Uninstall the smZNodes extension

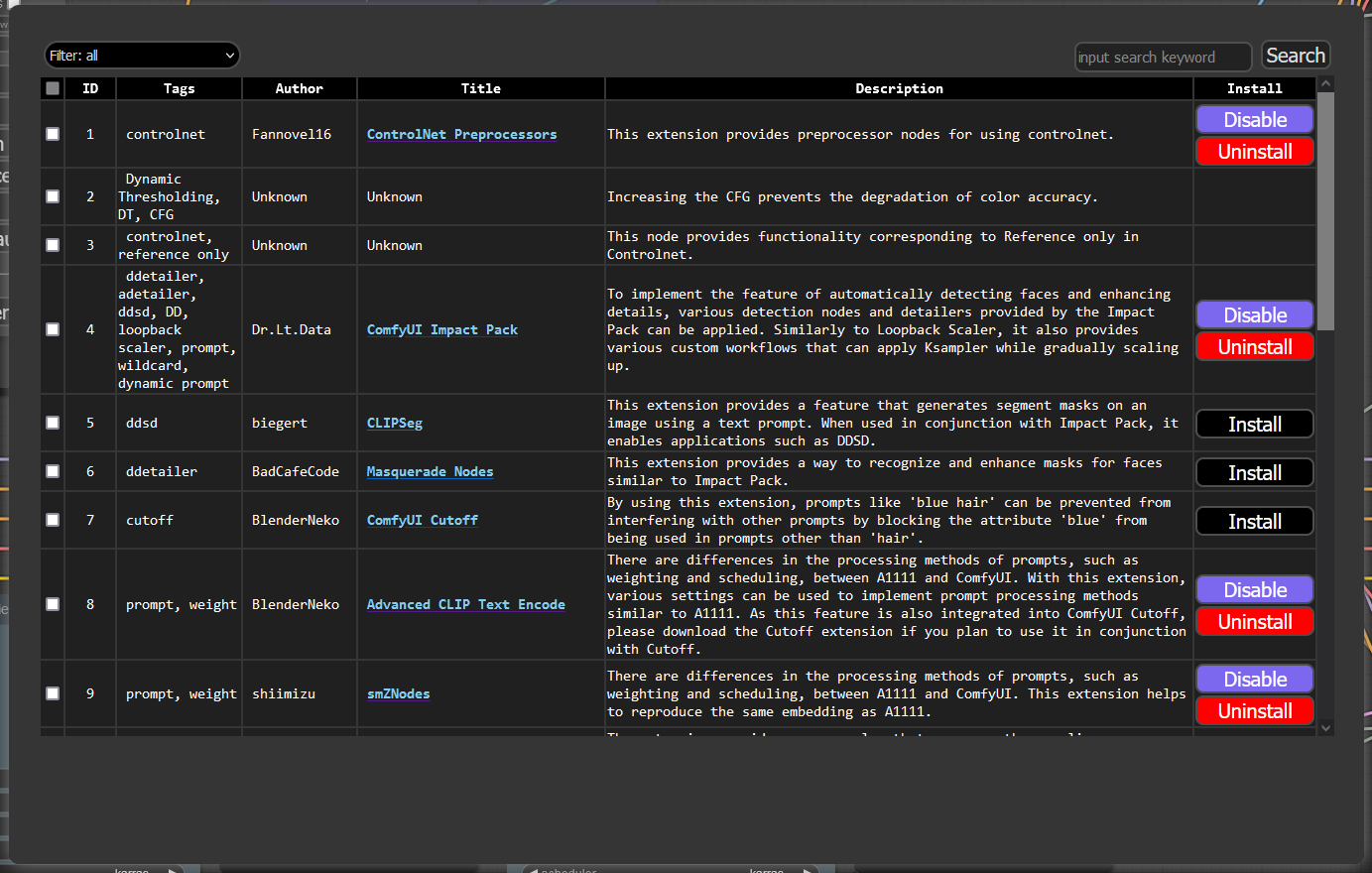click(x=1254, y=710)
